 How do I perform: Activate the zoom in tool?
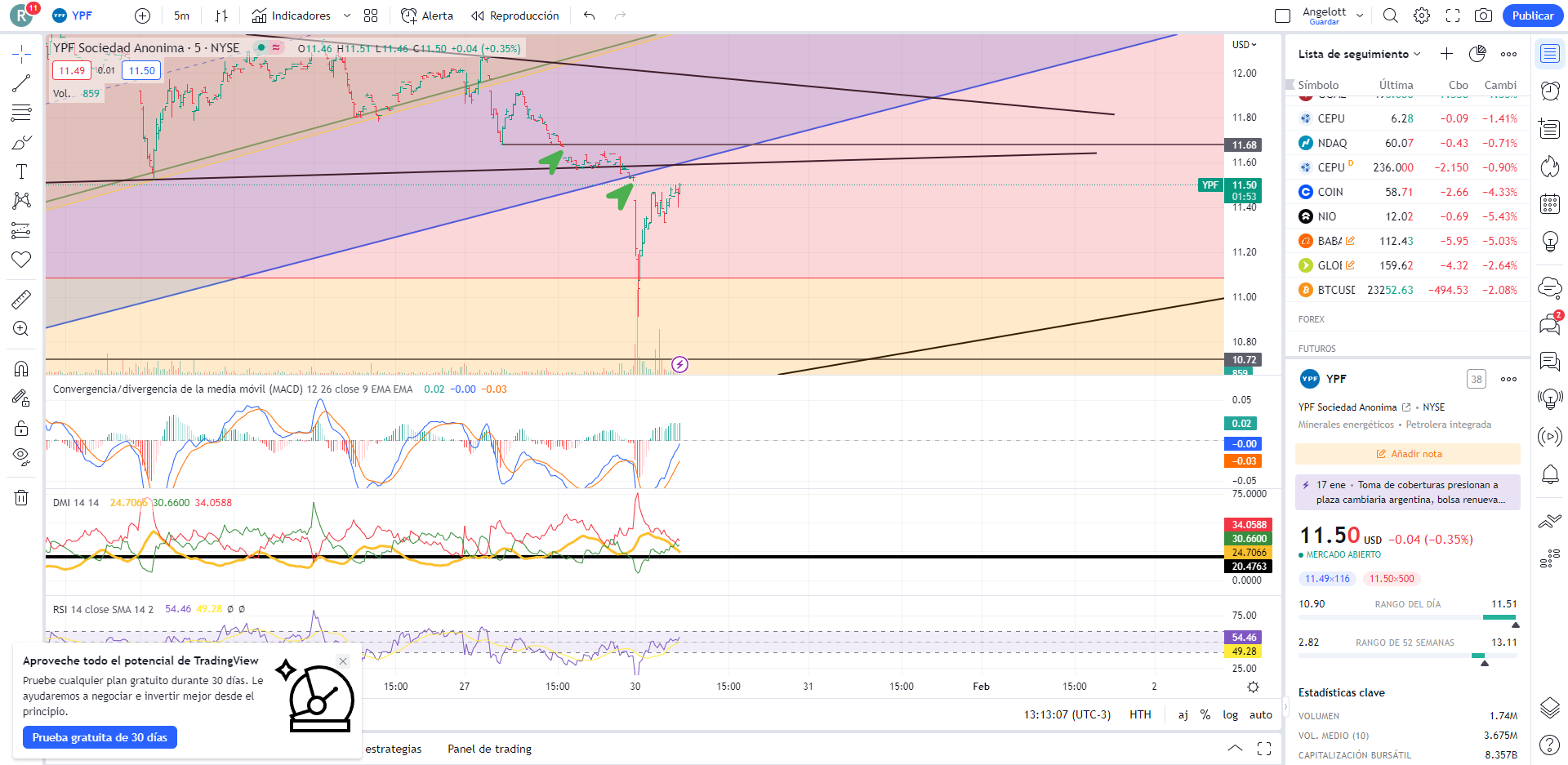[21, 328]
